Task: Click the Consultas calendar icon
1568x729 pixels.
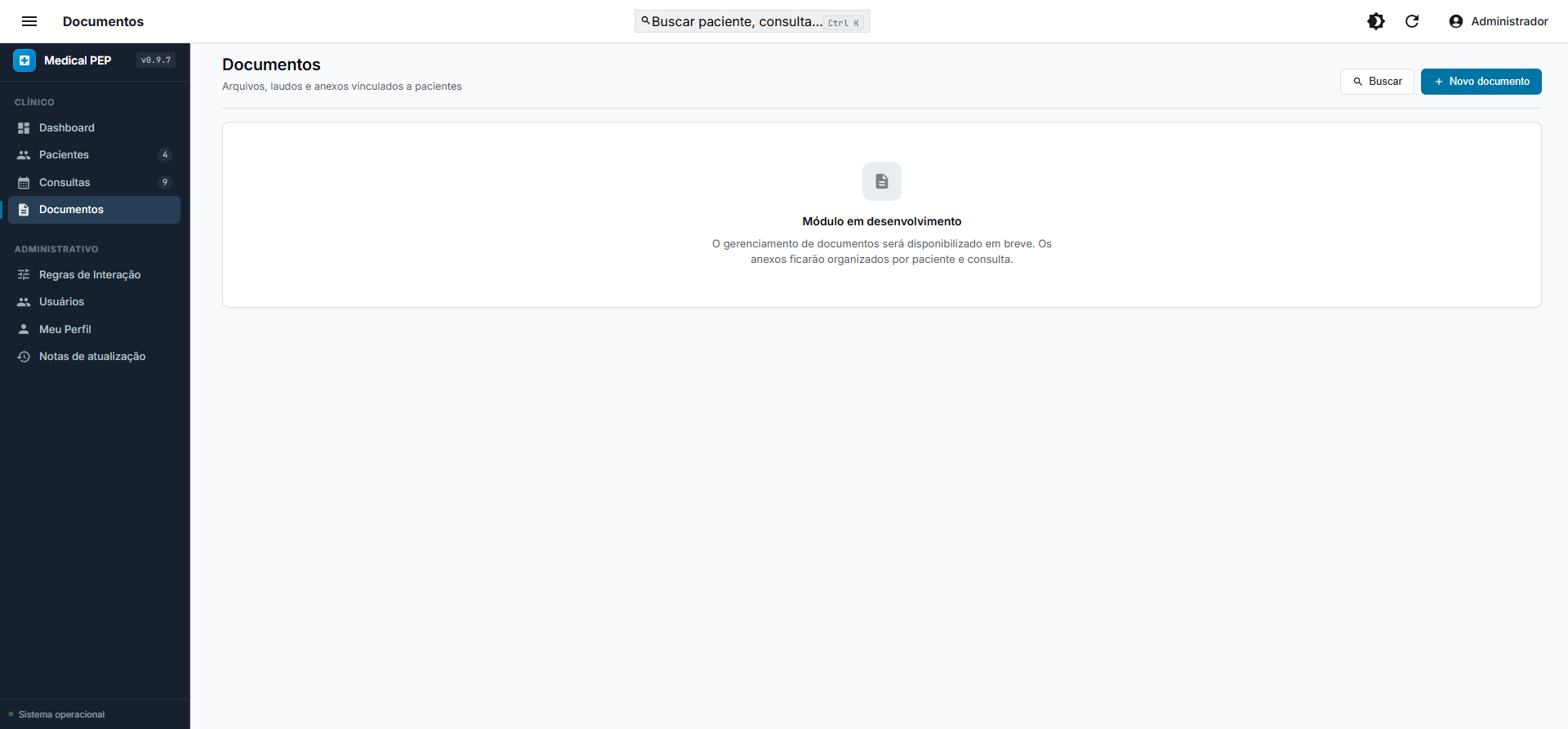Action: click(24, 183)
